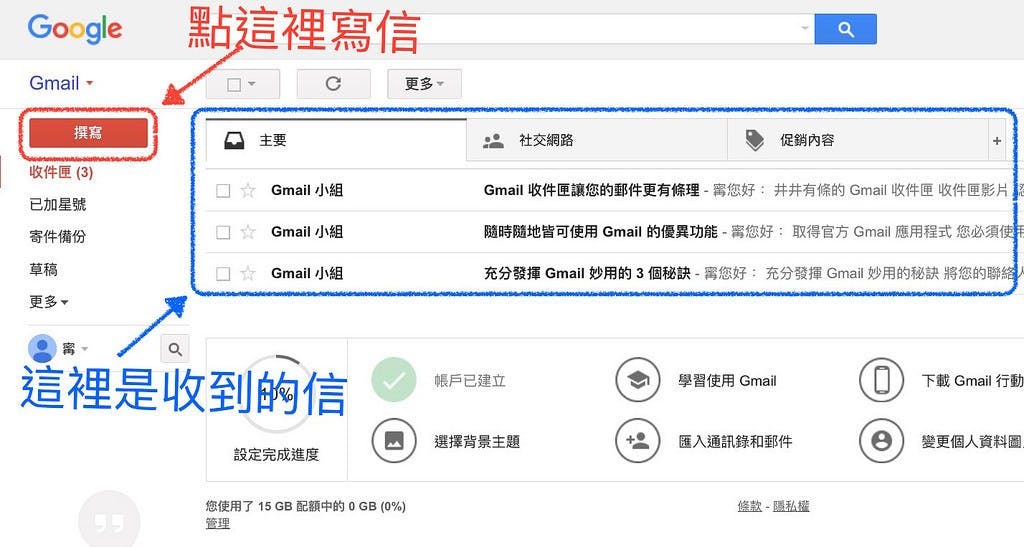Open 匯入通訊錄和郵件 option
The height and width of the screenshot is (547, 1024).
735,442
